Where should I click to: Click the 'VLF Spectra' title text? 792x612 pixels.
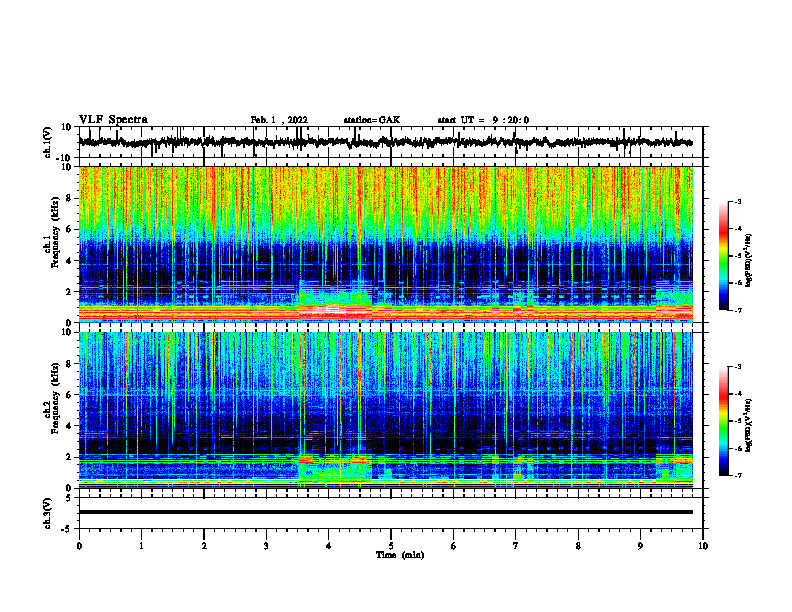click(x=113, y=120)
